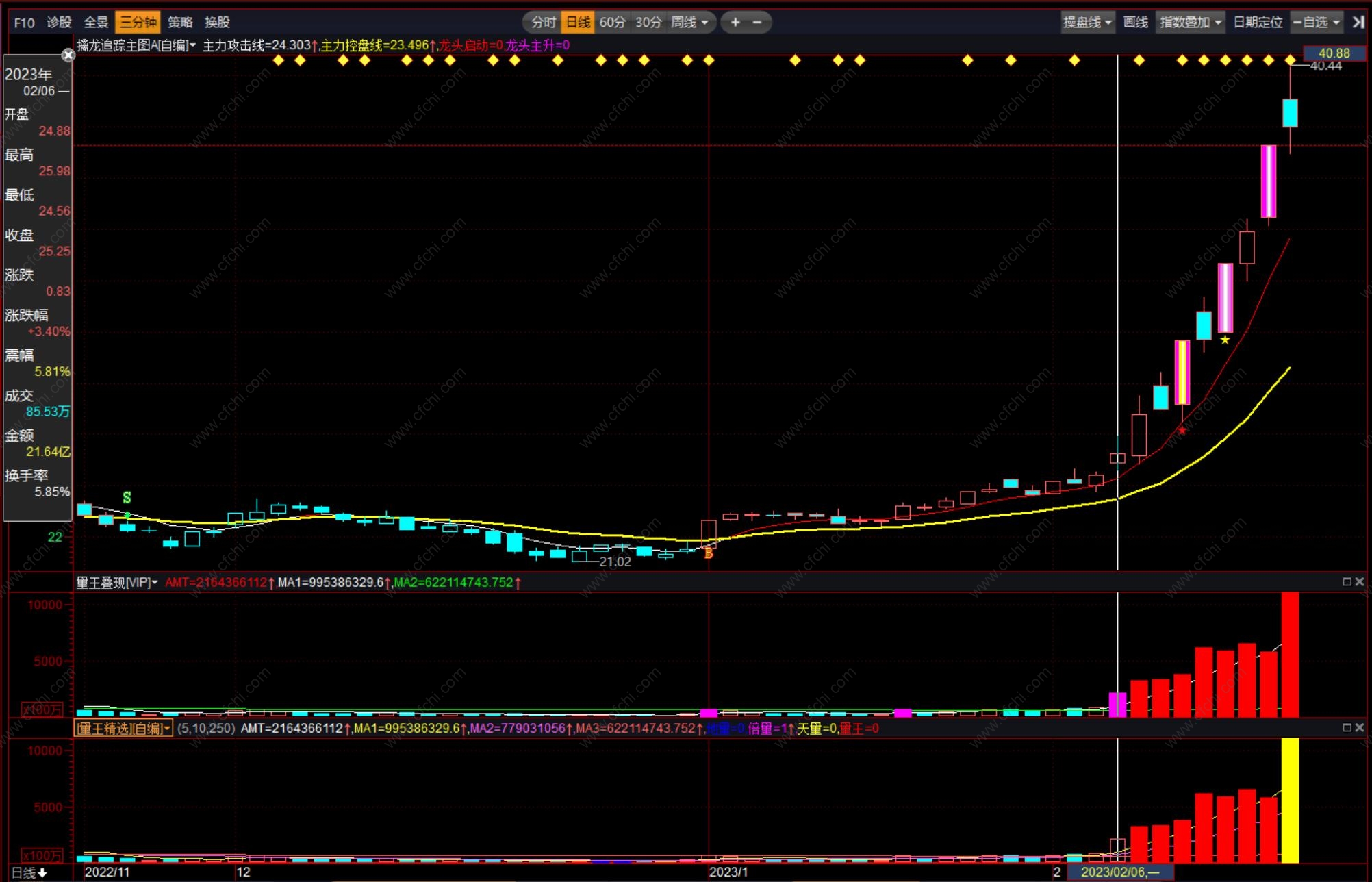Switch to 日线 daily period
The image size is (1372, 882).
[578, 22]
